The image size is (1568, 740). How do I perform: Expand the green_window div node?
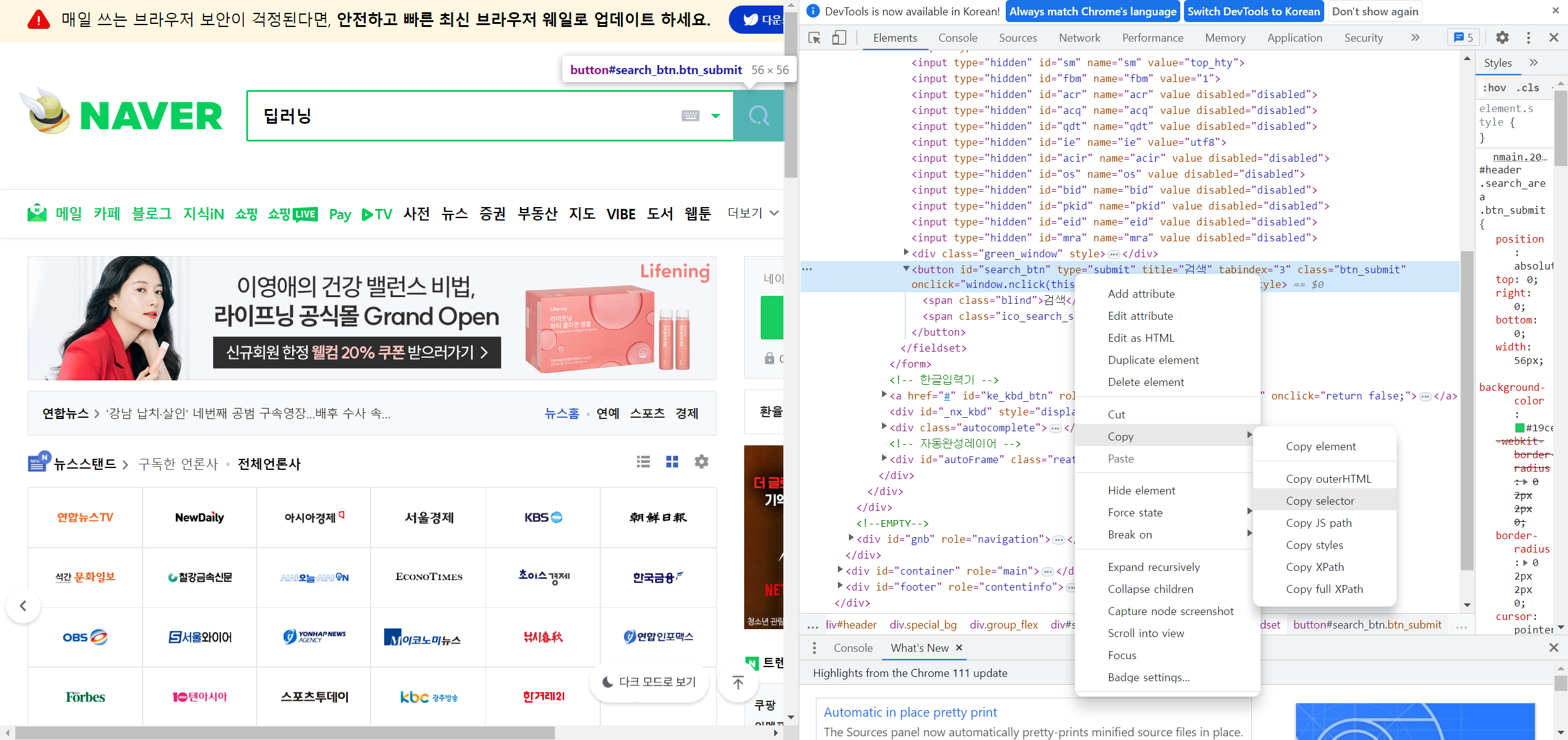pyautogui.click(x=906, y=252)
